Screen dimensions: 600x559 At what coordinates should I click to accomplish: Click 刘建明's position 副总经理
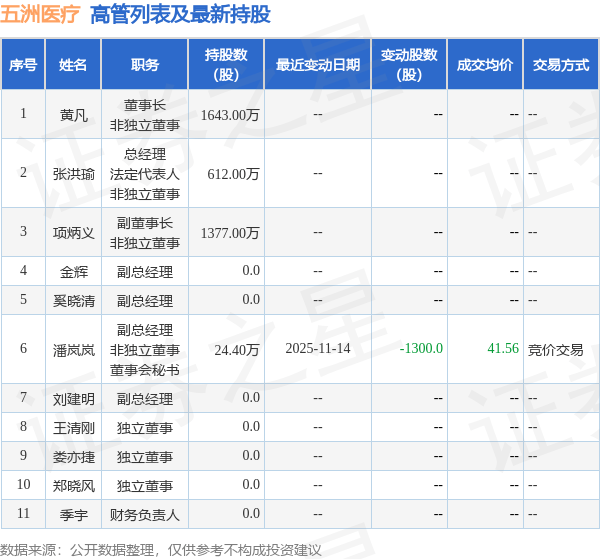[x=145, y=399]
